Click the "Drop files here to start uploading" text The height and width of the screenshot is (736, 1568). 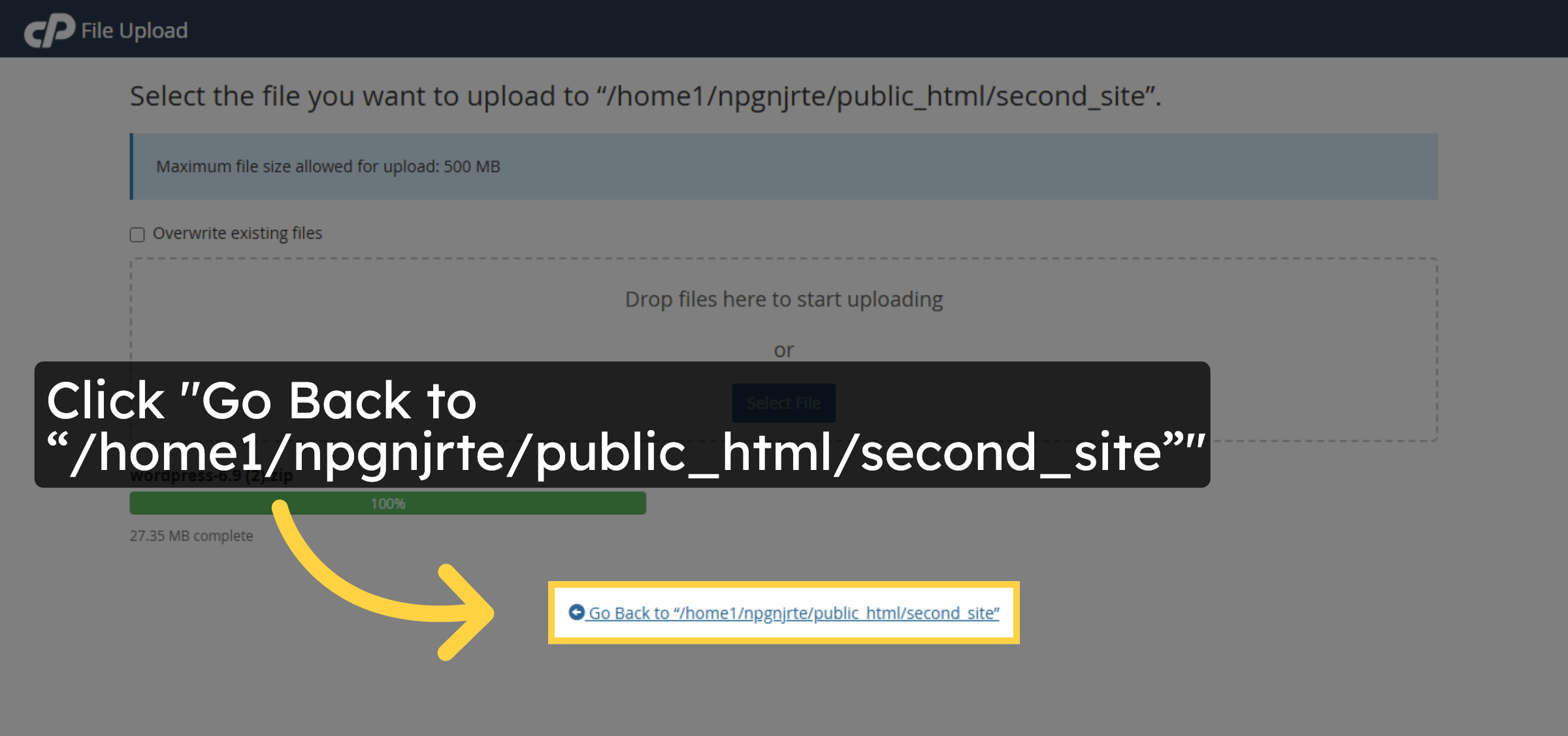click(783, 299)
